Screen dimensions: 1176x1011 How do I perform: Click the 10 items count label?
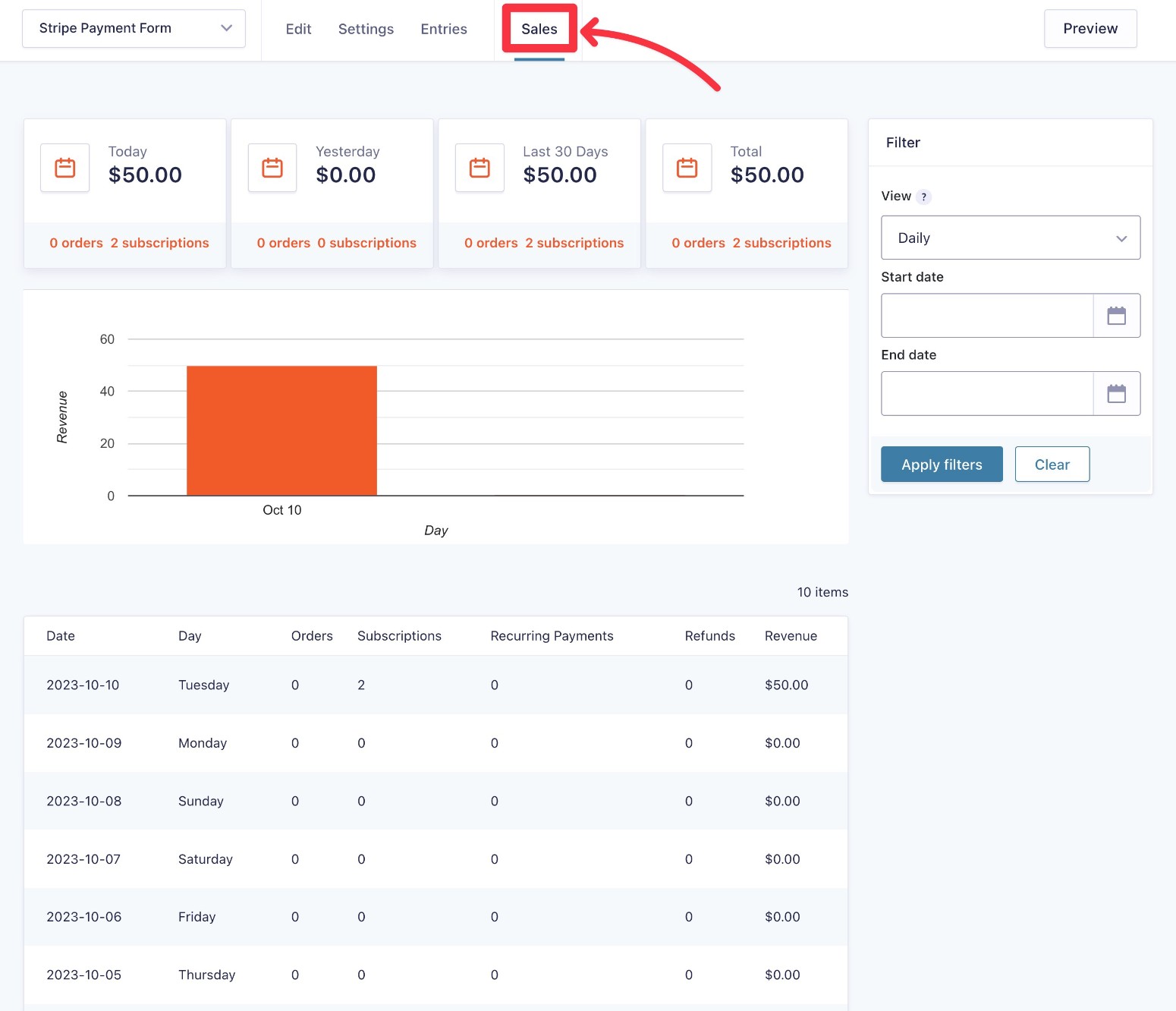pyautogui.click(x=822, y=592)
